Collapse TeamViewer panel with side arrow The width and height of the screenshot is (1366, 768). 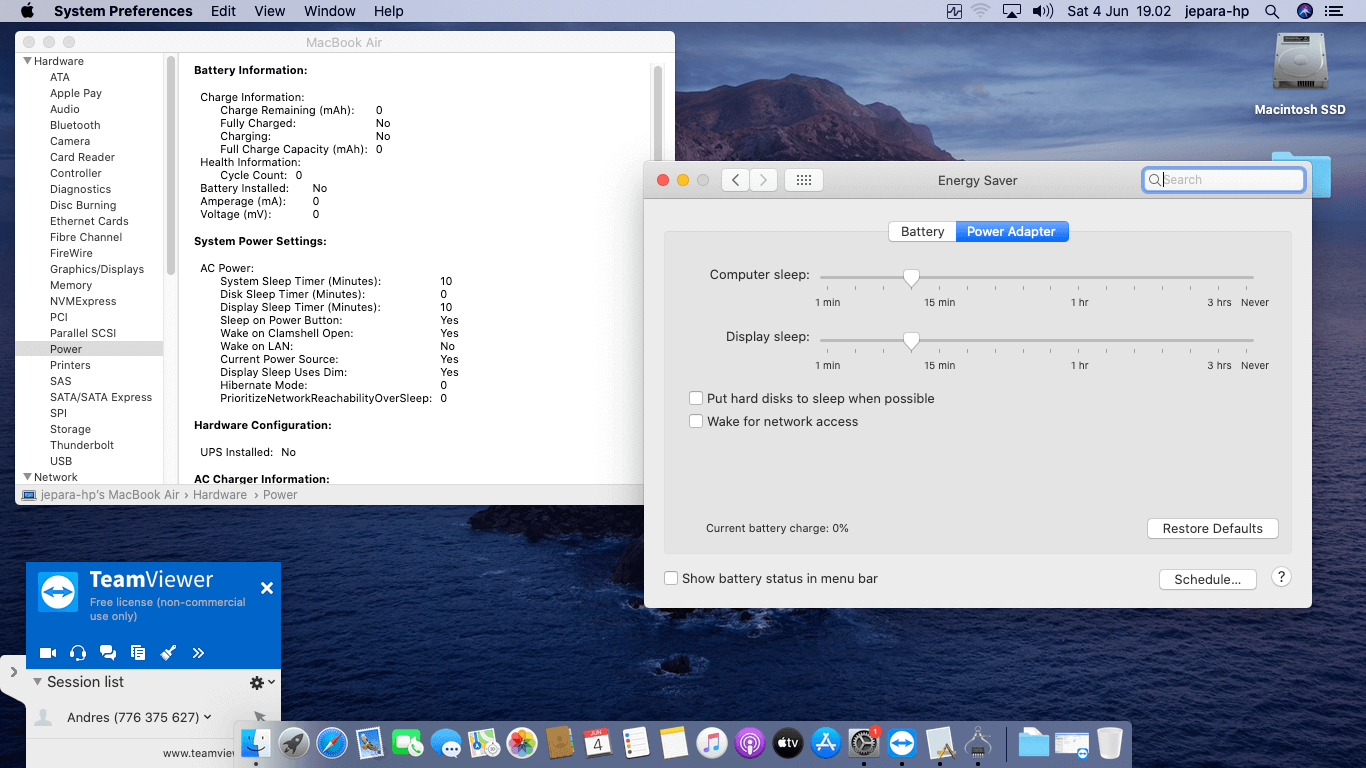13,673
